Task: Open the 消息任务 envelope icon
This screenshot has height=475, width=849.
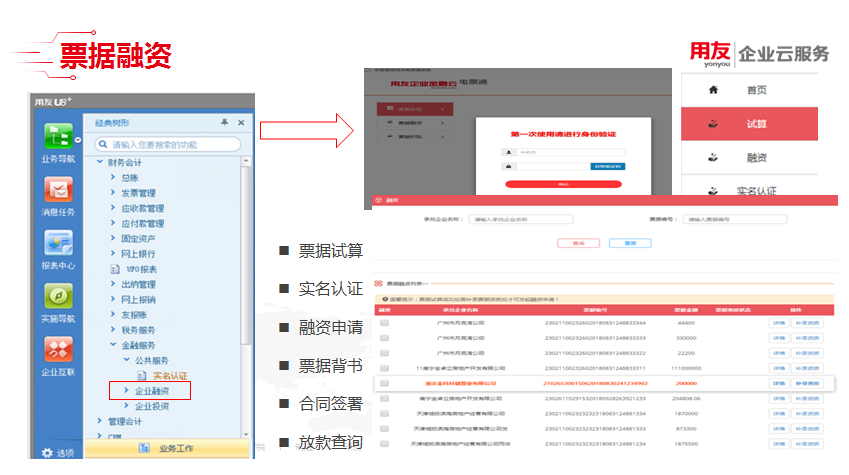Action: click(x=58, y=190)
